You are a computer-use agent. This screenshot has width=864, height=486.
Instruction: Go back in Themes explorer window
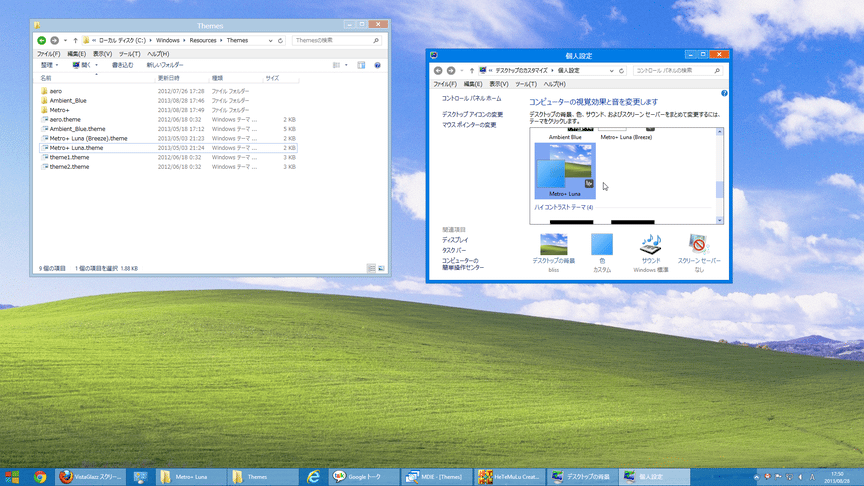point(41,40)
